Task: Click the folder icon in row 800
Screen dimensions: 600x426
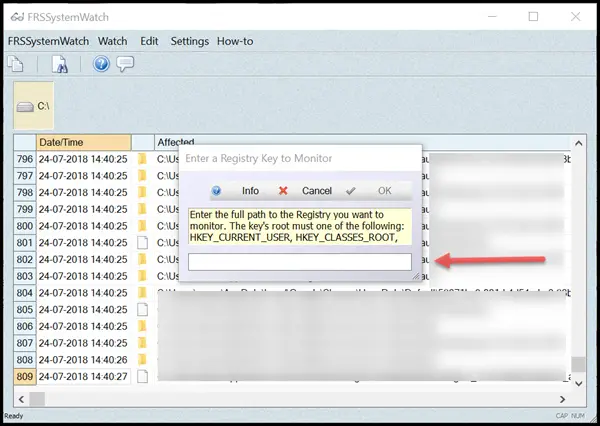Action: pos(142,226)
